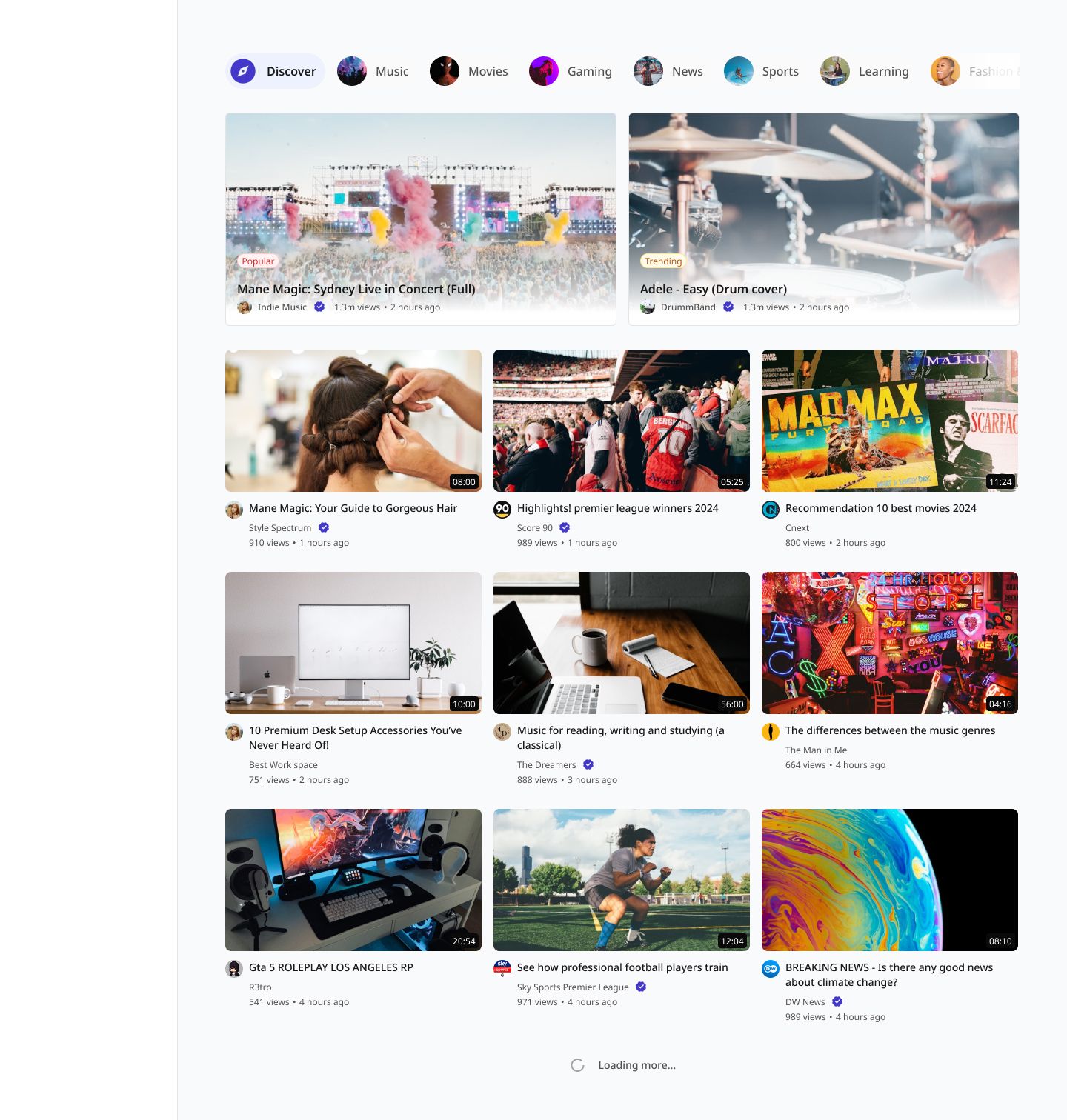This screenshot has width=1067, height=1120.
Task: Visit the Style Spectrum channel name
Action: pyautogui.click(x=280, y=527)
